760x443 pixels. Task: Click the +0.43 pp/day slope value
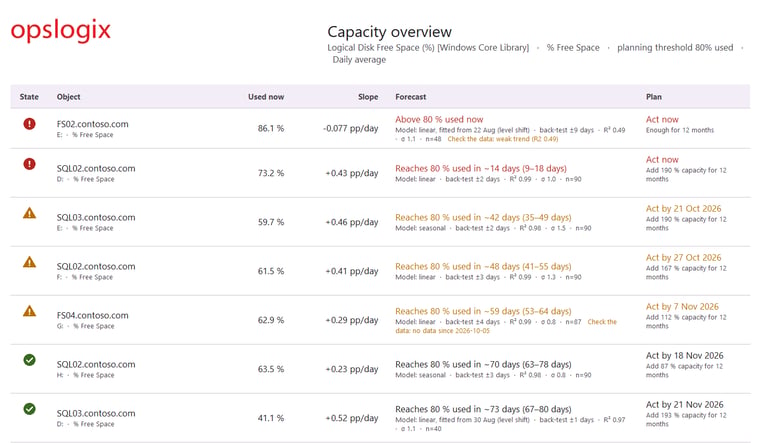click(x=352, y=173)
